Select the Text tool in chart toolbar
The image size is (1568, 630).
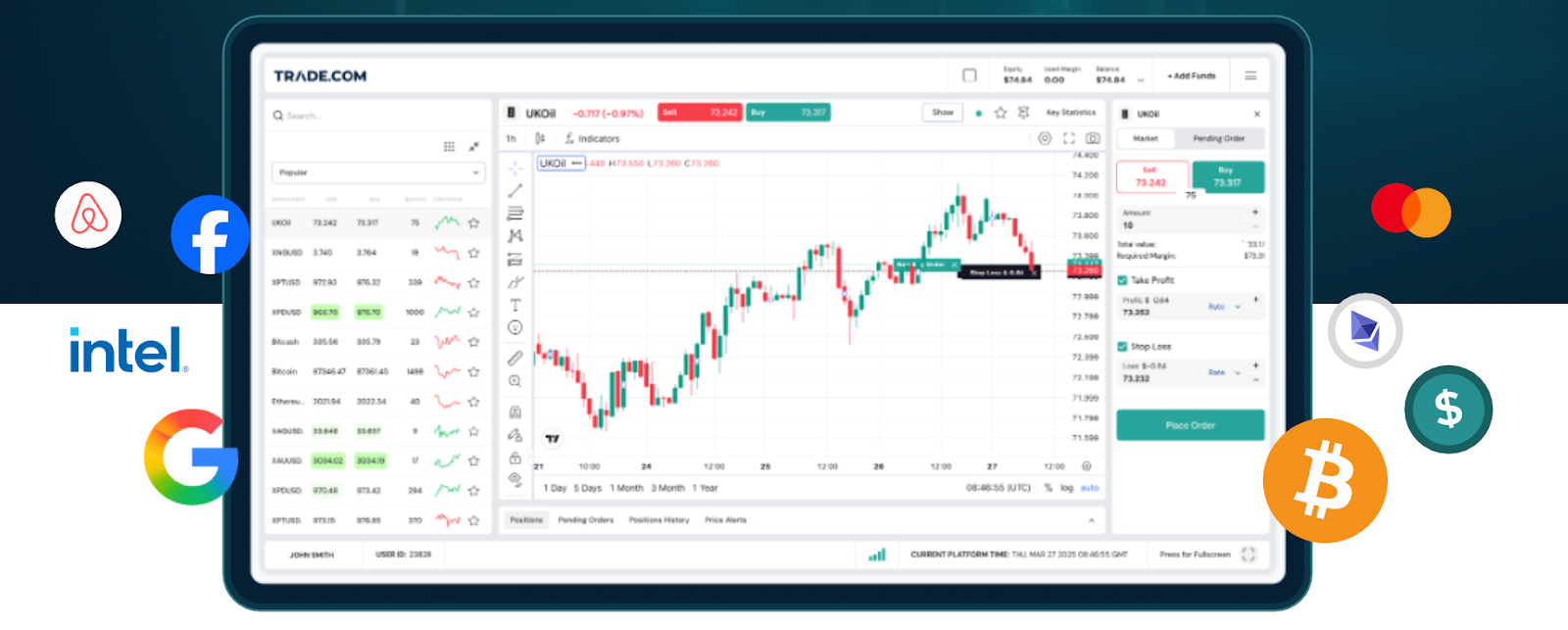(x=514, y=306)
